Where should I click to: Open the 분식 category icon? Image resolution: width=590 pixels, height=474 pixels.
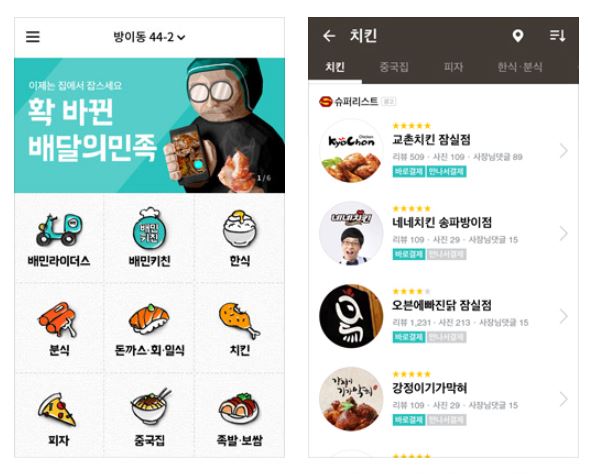pyautogui.click(x=59, y=329)
